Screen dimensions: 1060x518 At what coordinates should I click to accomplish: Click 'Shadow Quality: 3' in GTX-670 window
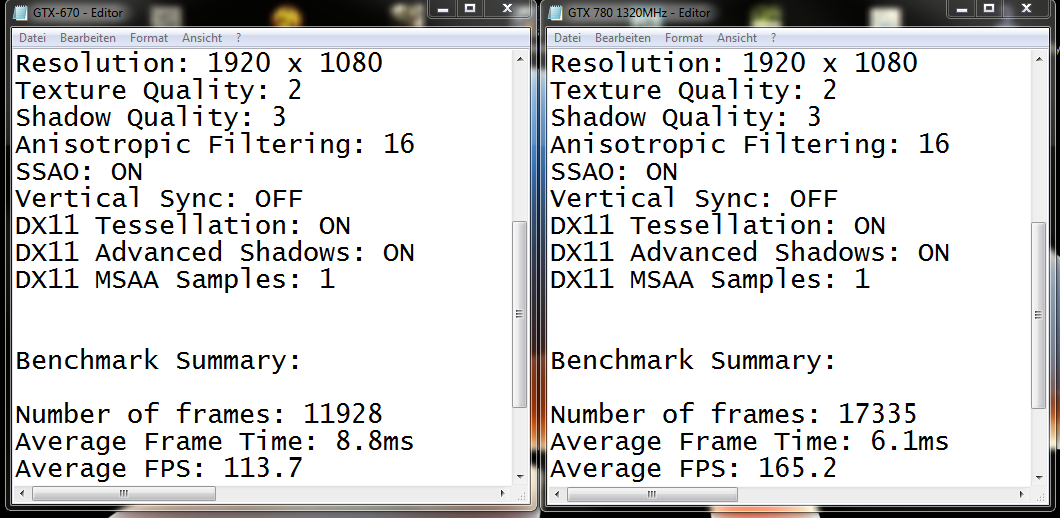[x=151, y=118]
